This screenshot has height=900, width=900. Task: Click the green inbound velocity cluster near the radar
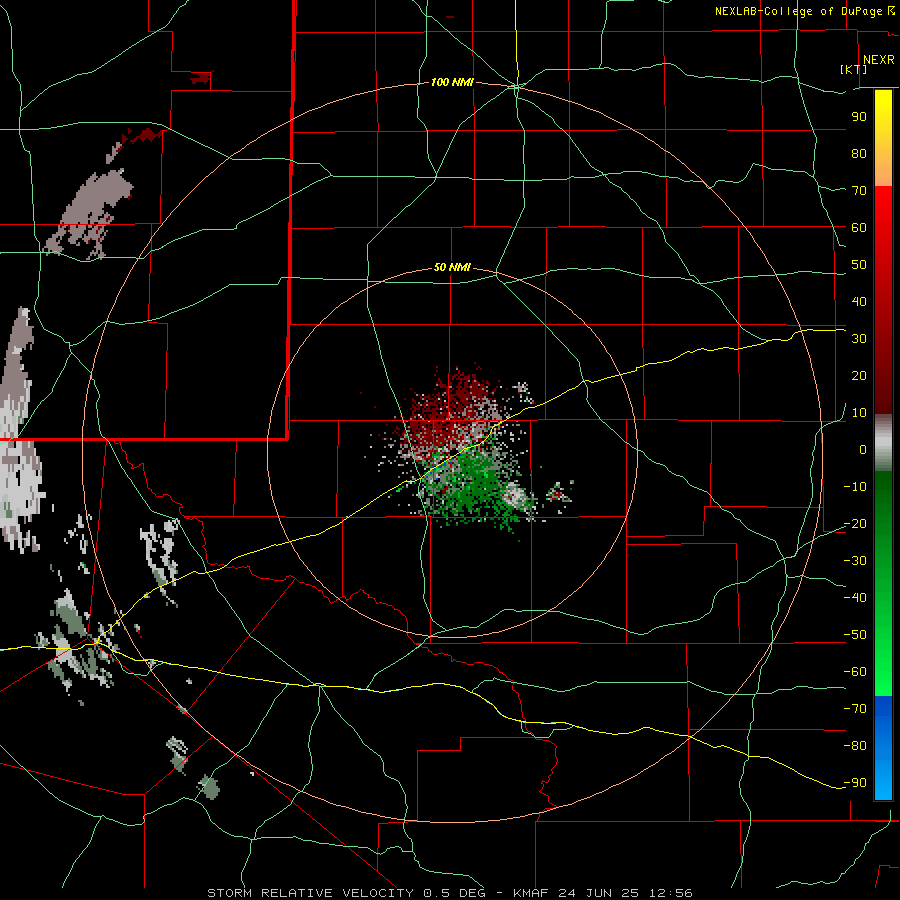(474, 487)
